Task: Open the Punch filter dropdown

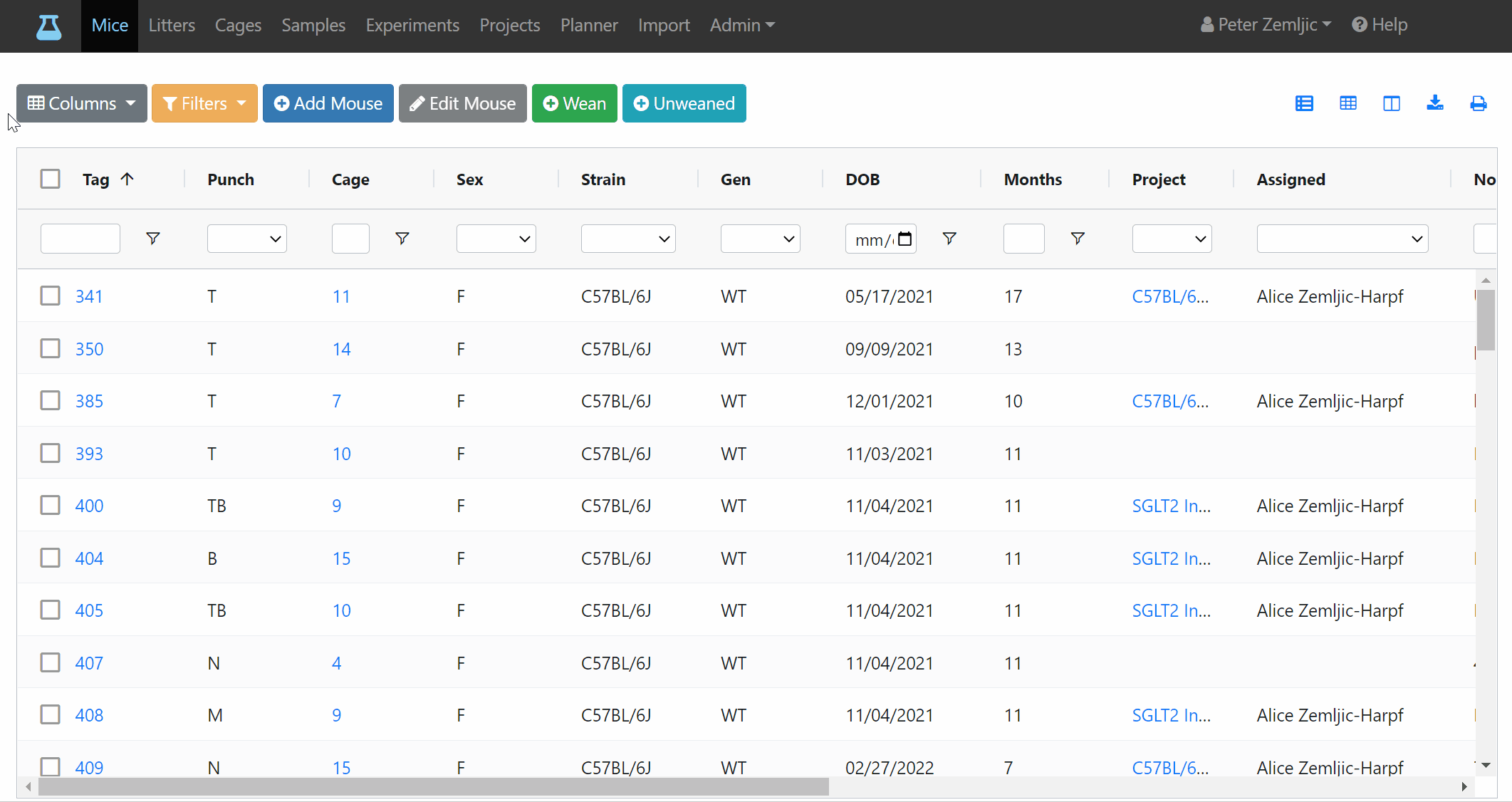Action: click(x=246, y=239)
